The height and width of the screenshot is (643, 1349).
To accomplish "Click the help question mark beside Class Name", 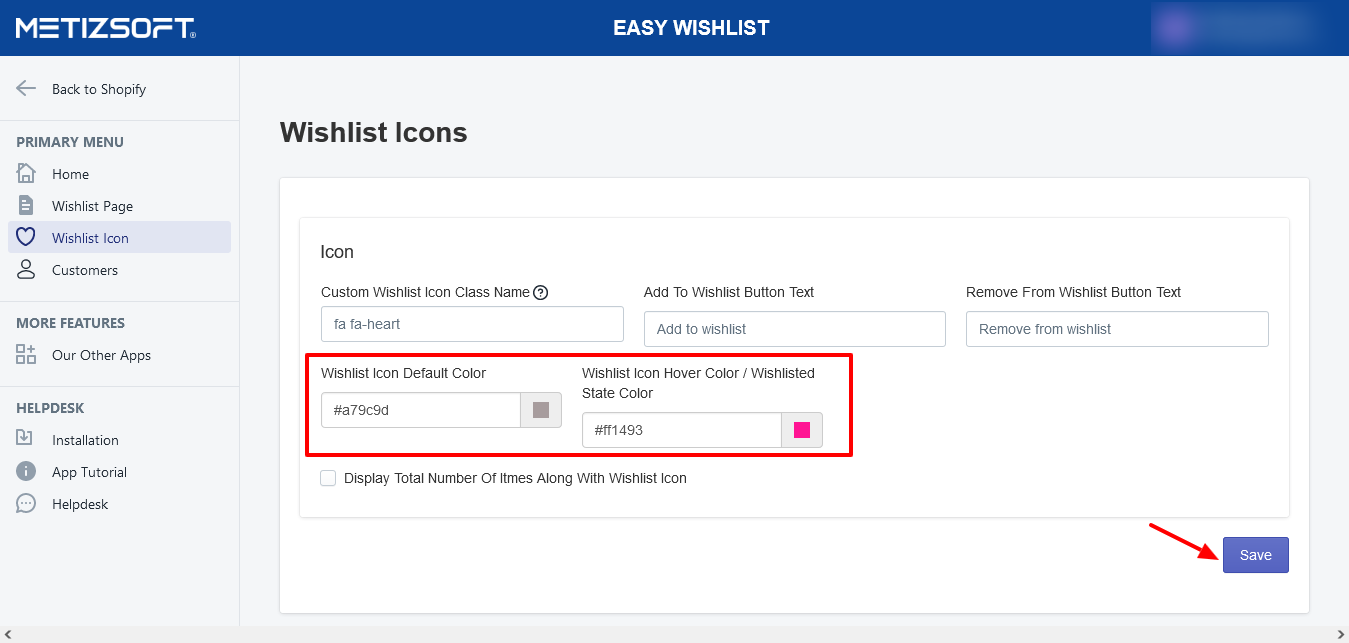I will pos(541,292).
